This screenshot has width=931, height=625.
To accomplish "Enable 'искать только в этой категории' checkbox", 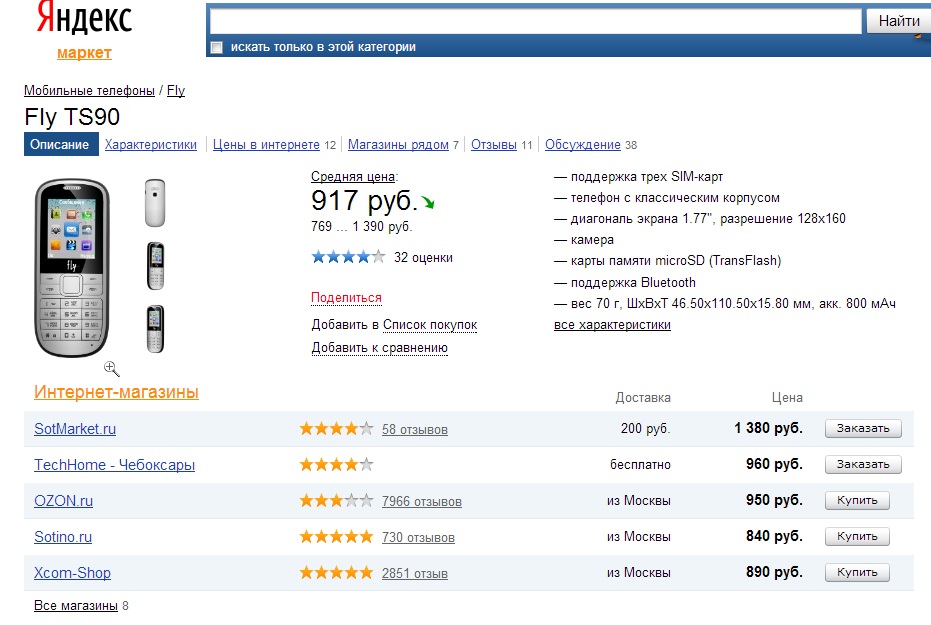I will pos(217,47).
